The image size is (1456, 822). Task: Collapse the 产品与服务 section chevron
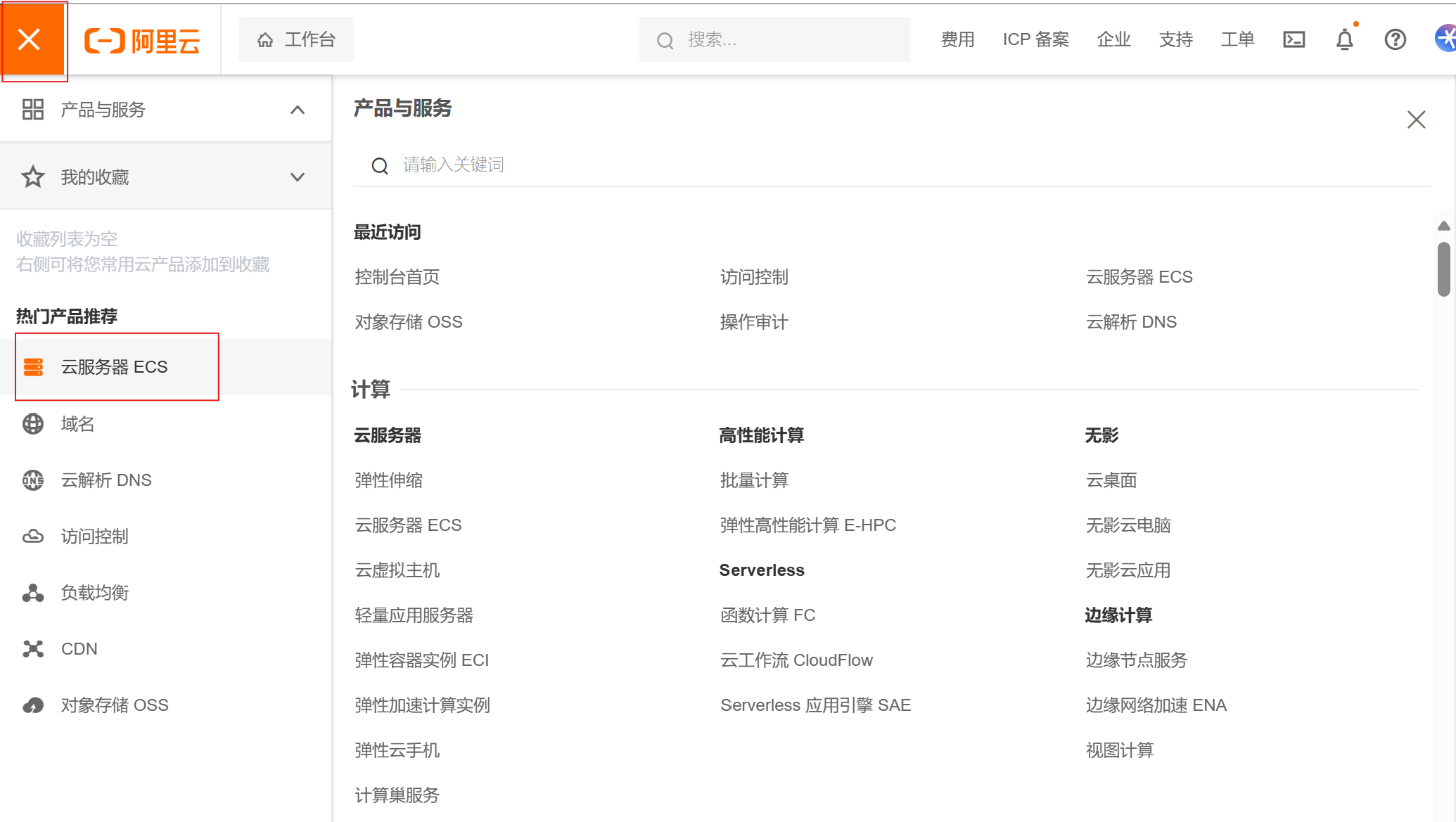click(298, 110)
